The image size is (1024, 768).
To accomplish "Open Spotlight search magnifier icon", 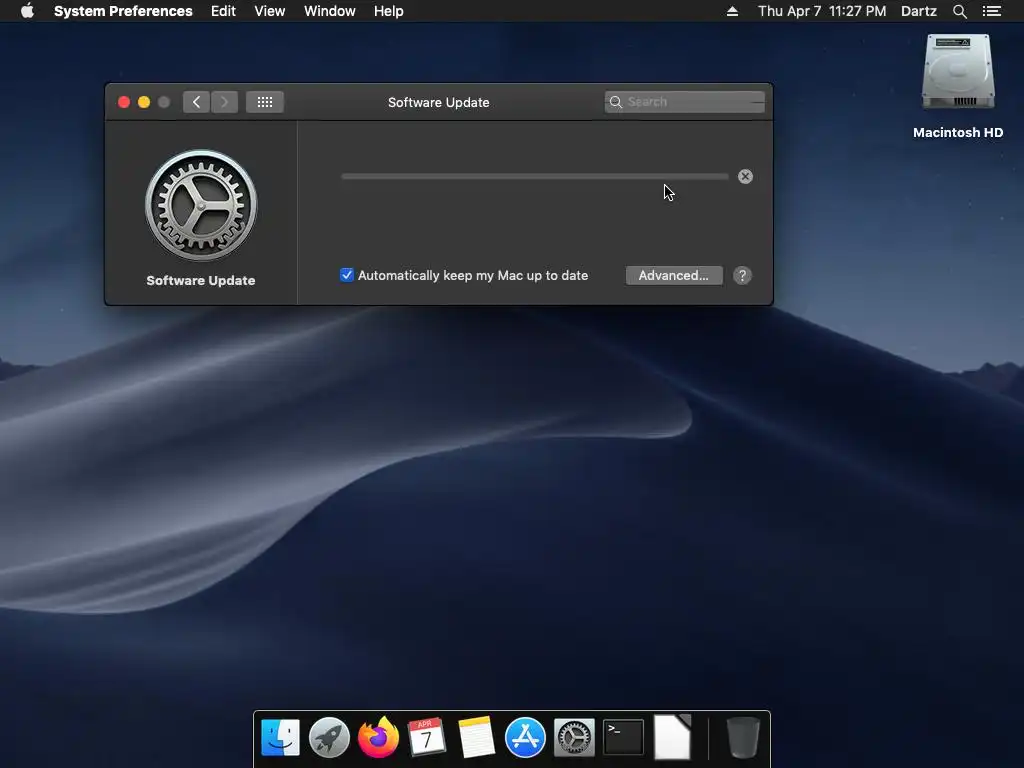I will (959, 11).
